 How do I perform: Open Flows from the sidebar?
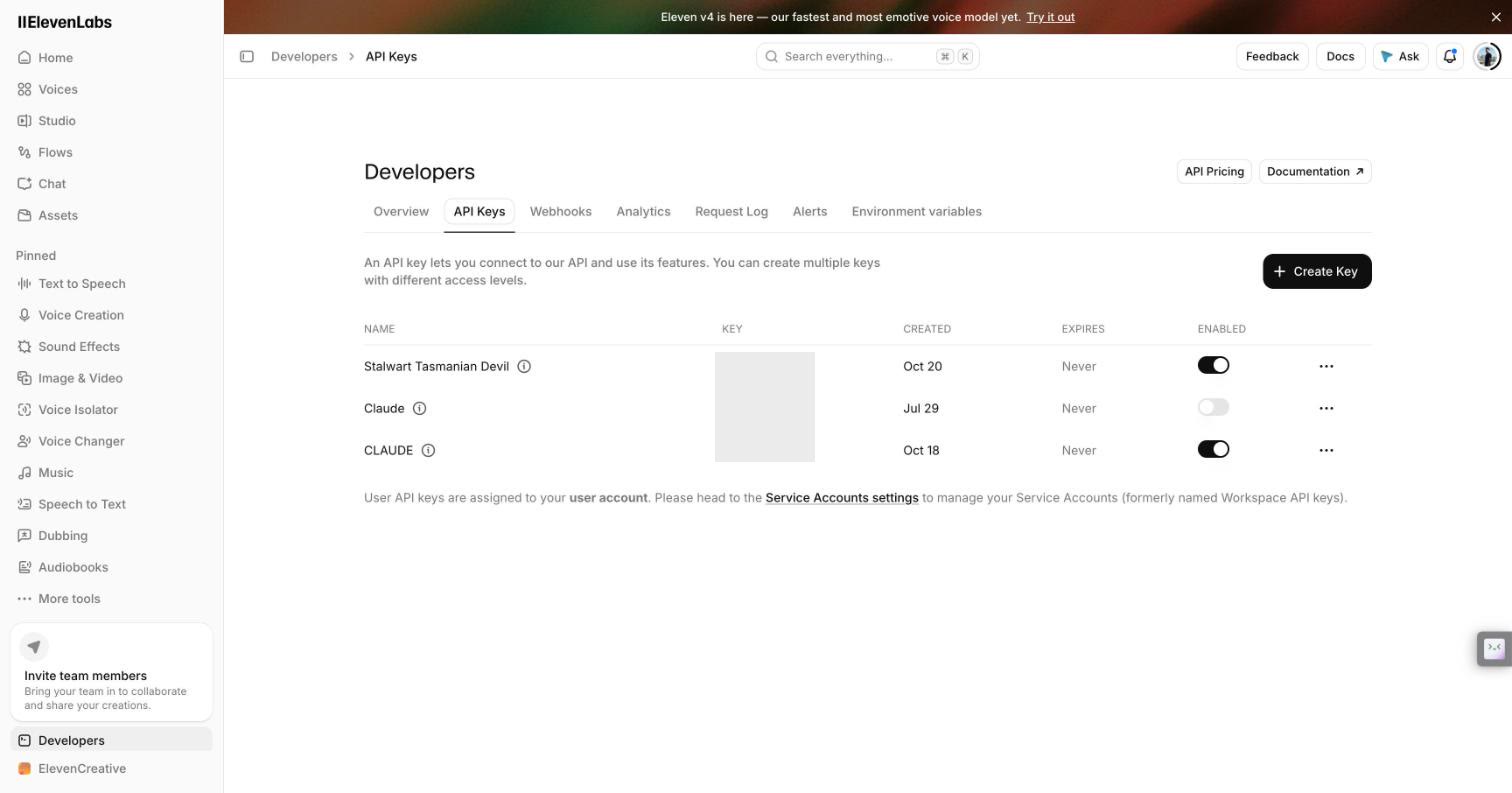(112, 152)
